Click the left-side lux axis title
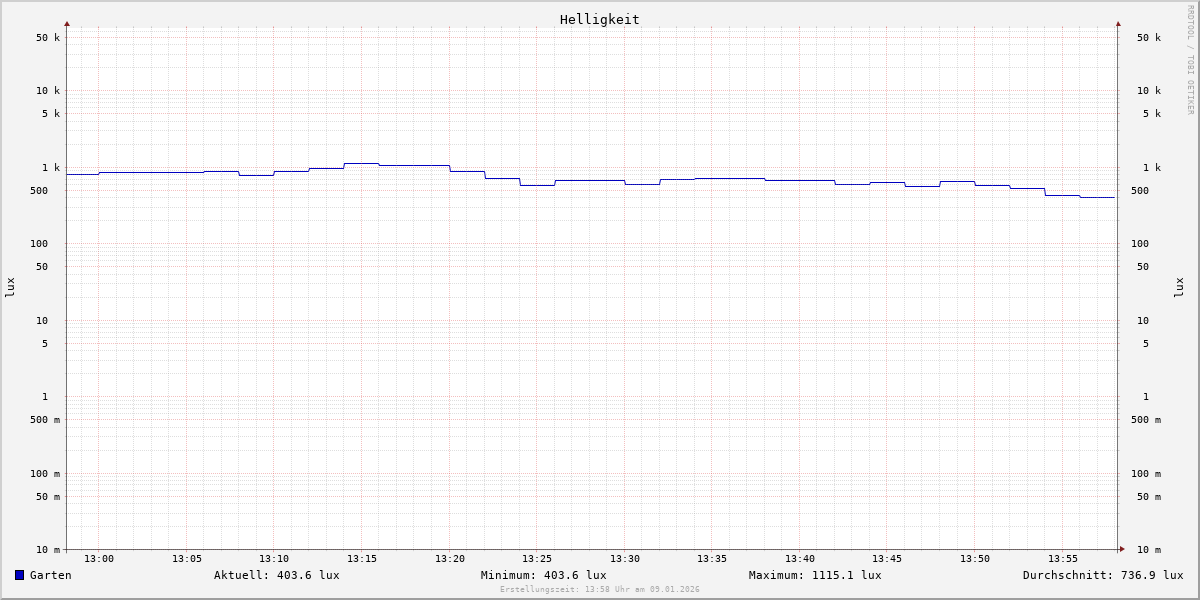This screenshot has width=1200, height=600. pos(10,288)
